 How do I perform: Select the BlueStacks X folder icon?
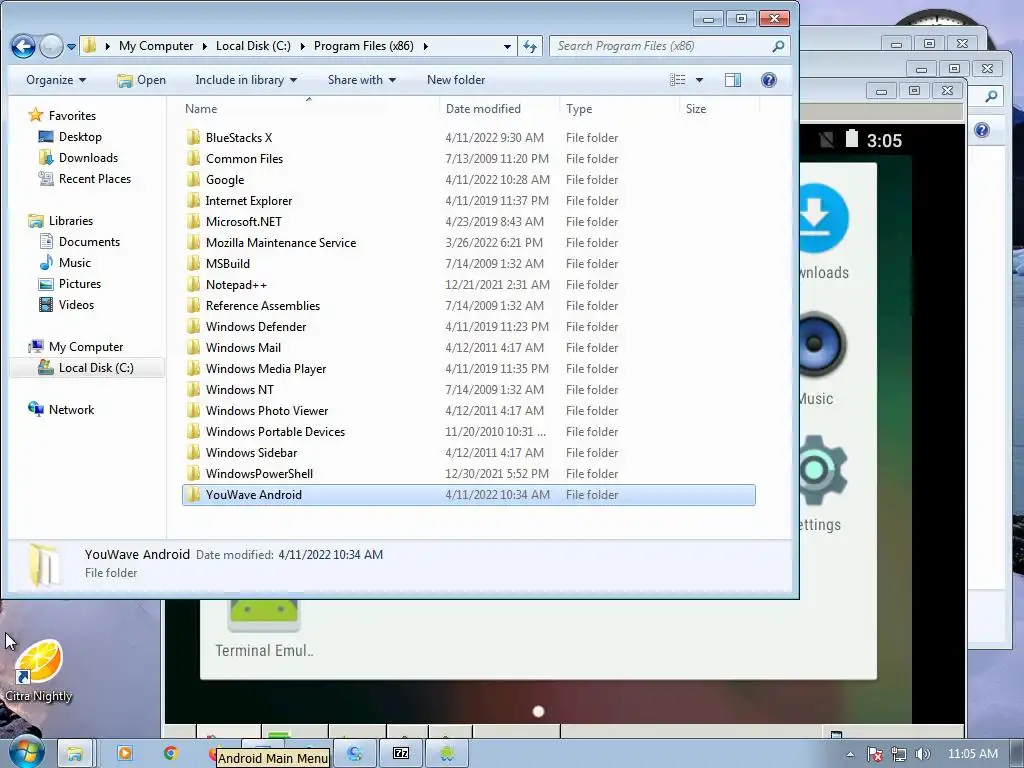193,137
